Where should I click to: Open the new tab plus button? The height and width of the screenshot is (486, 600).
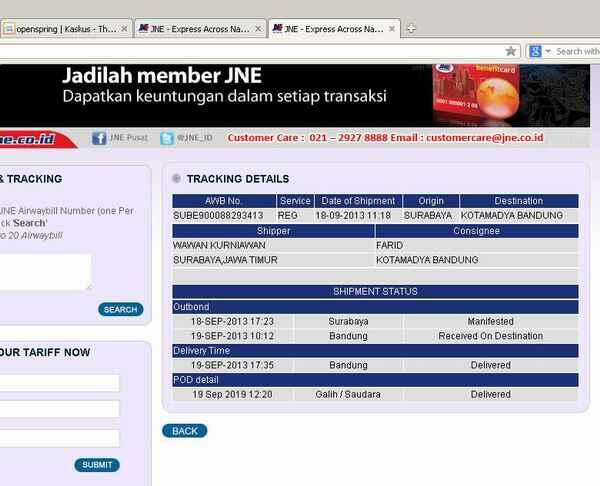point(411,29)
